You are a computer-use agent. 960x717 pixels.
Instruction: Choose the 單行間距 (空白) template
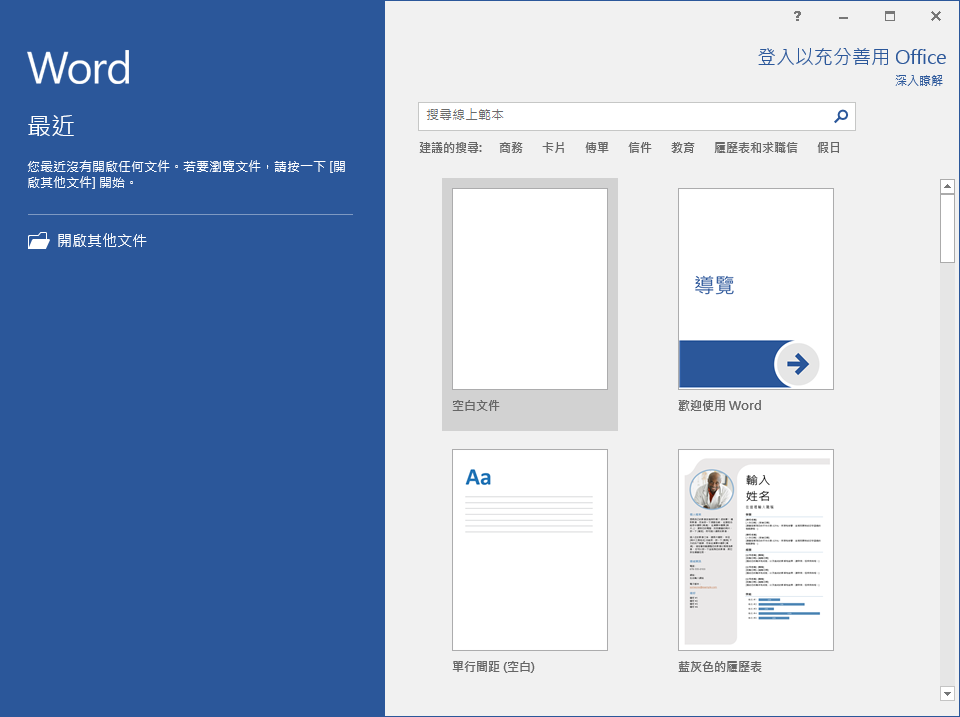point(530,550)
